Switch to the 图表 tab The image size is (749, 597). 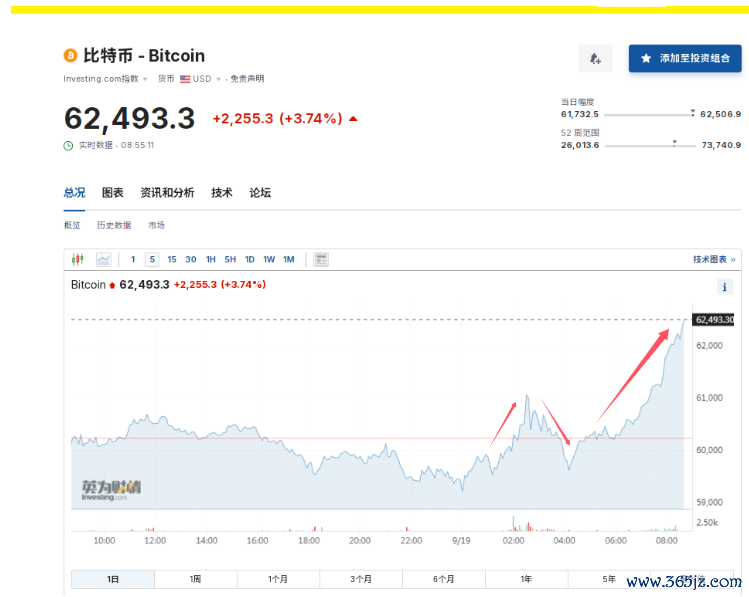pyautogui.click(x=113, y=192)
